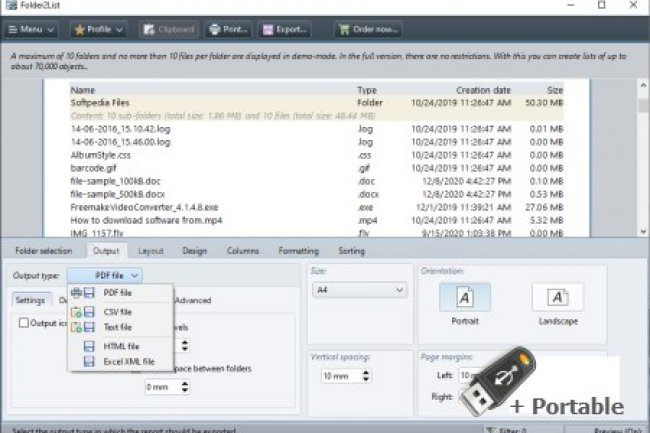The width and height of the screenshot is (650, 433).
Task: Click FreemakeVideoConverter_4.1.4.8.exe row
Action: [x=317, y=207]
